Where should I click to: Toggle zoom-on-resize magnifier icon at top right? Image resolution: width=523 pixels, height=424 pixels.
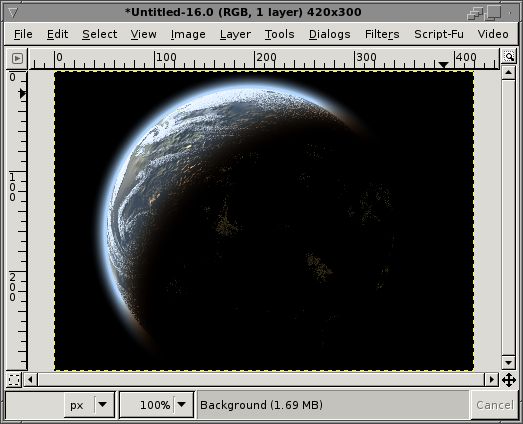pyautogui.click(x=509, y=56)
